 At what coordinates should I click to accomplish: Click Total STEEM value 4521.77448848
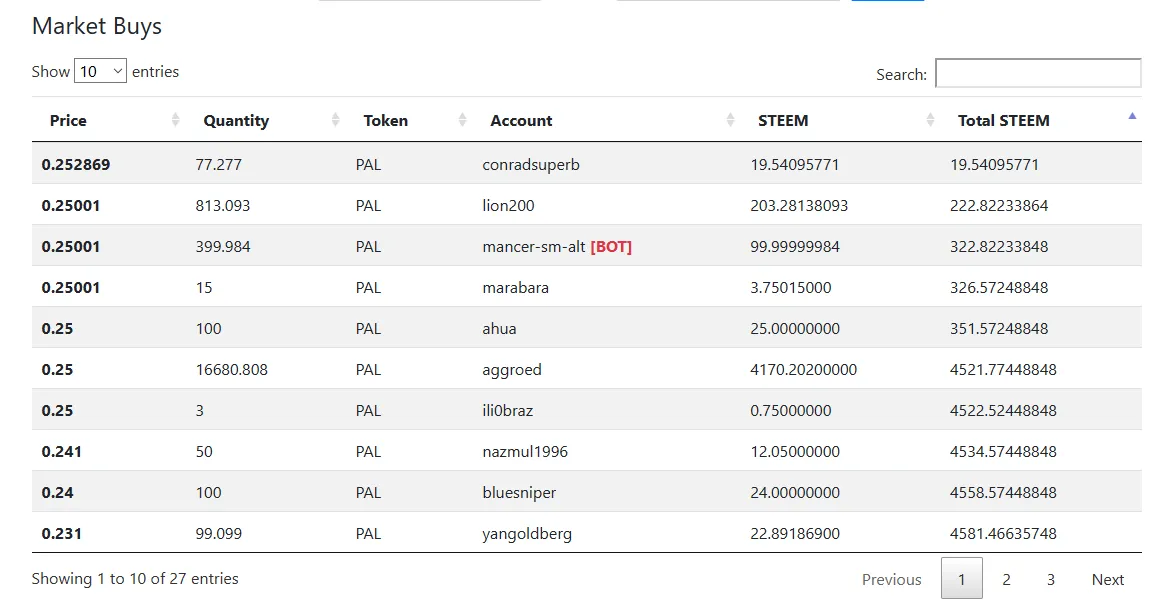pyautogui.click(x=1003, y=370)
